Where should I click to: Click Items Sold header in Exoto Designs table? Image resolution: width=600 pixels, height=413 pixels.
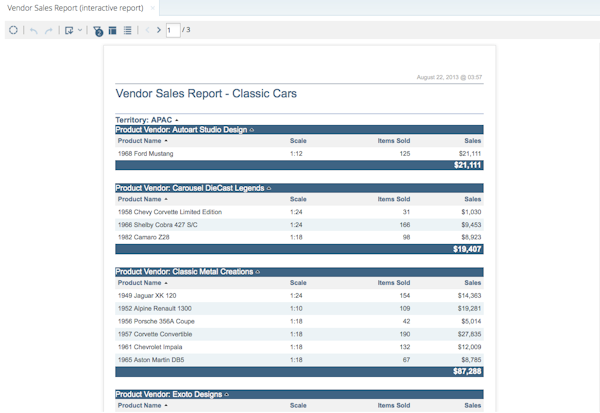[x=394, y=405]
